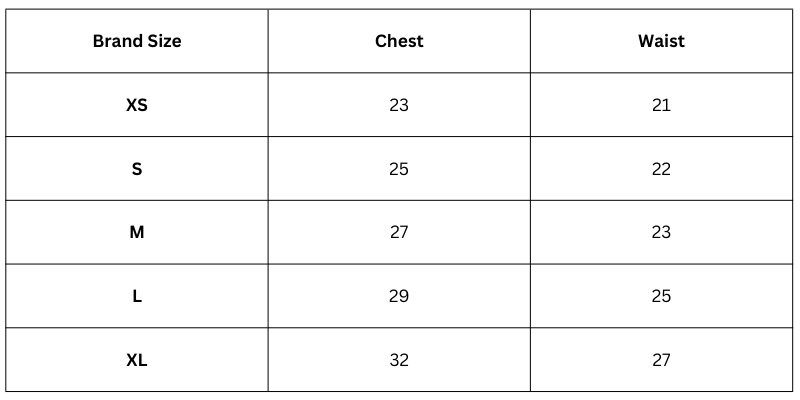800x400 pixels.
Task: Select the M size row label
Action: [137, 232]
